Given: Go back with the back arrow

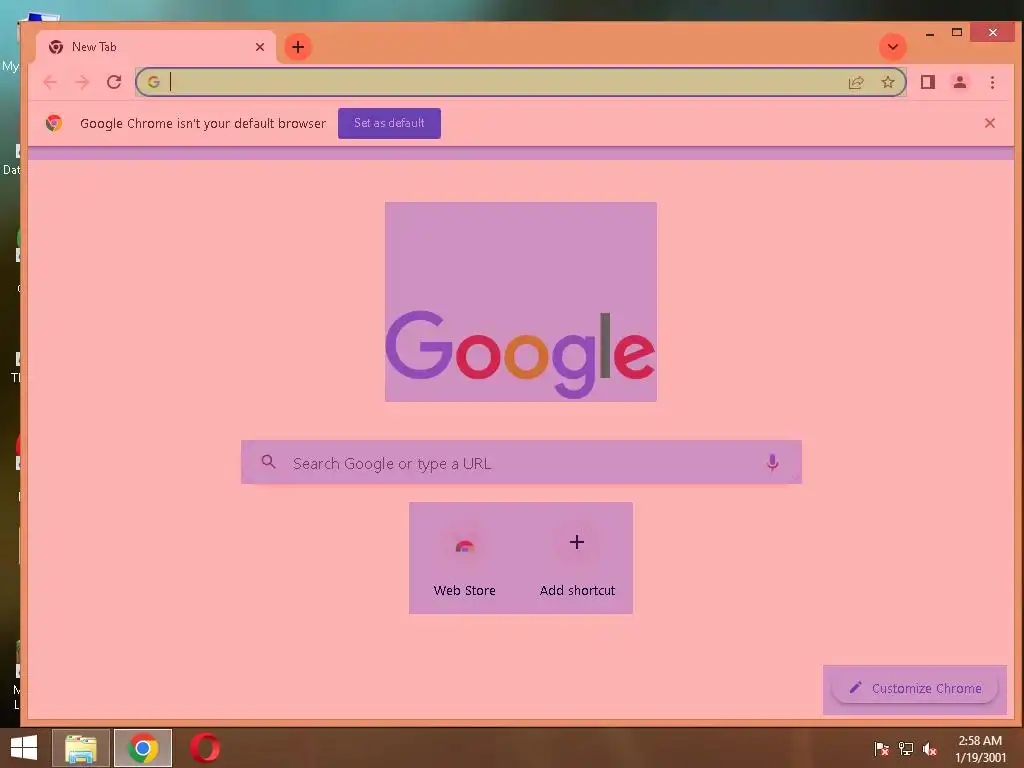Looking at the screenshot, I should tap(50, 82).
